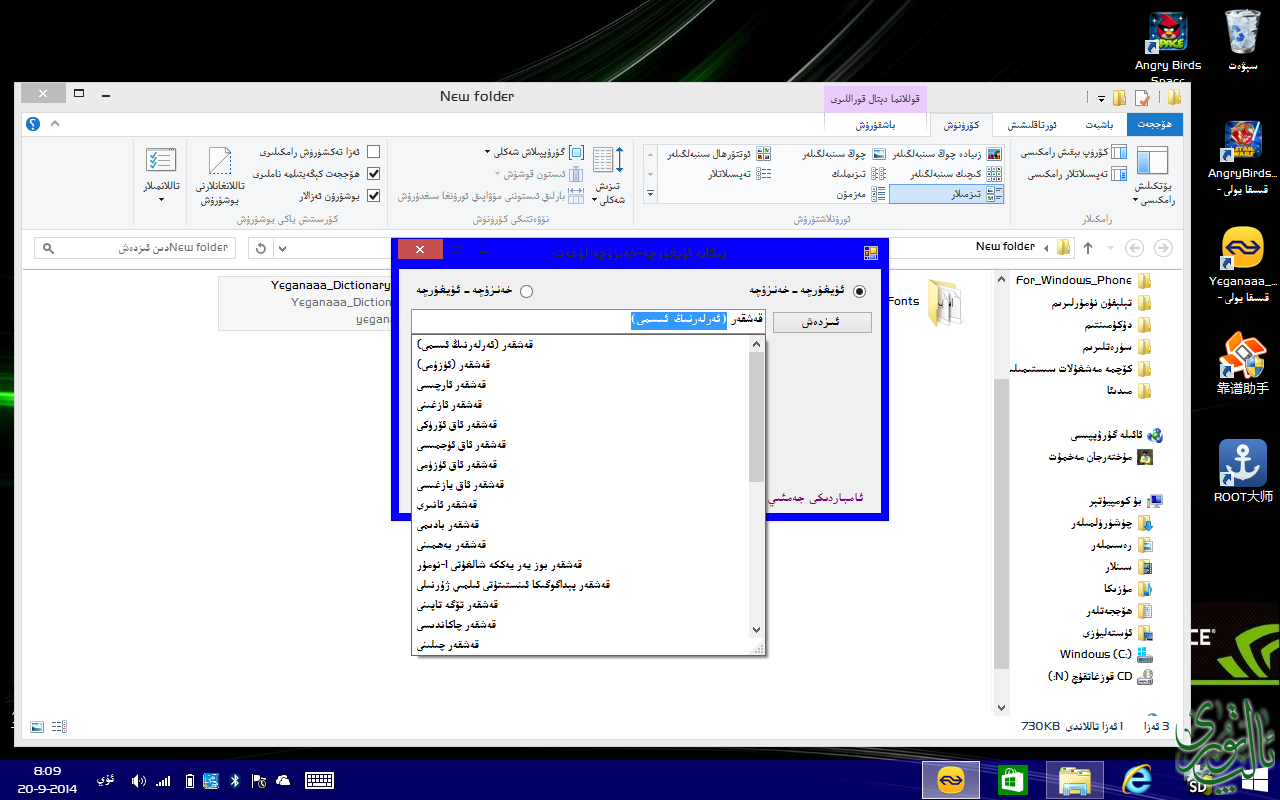Open the Navigation pane (يۆتكىلىش رامكىسى) button
1280x800 pixels.
point(1152,175)
